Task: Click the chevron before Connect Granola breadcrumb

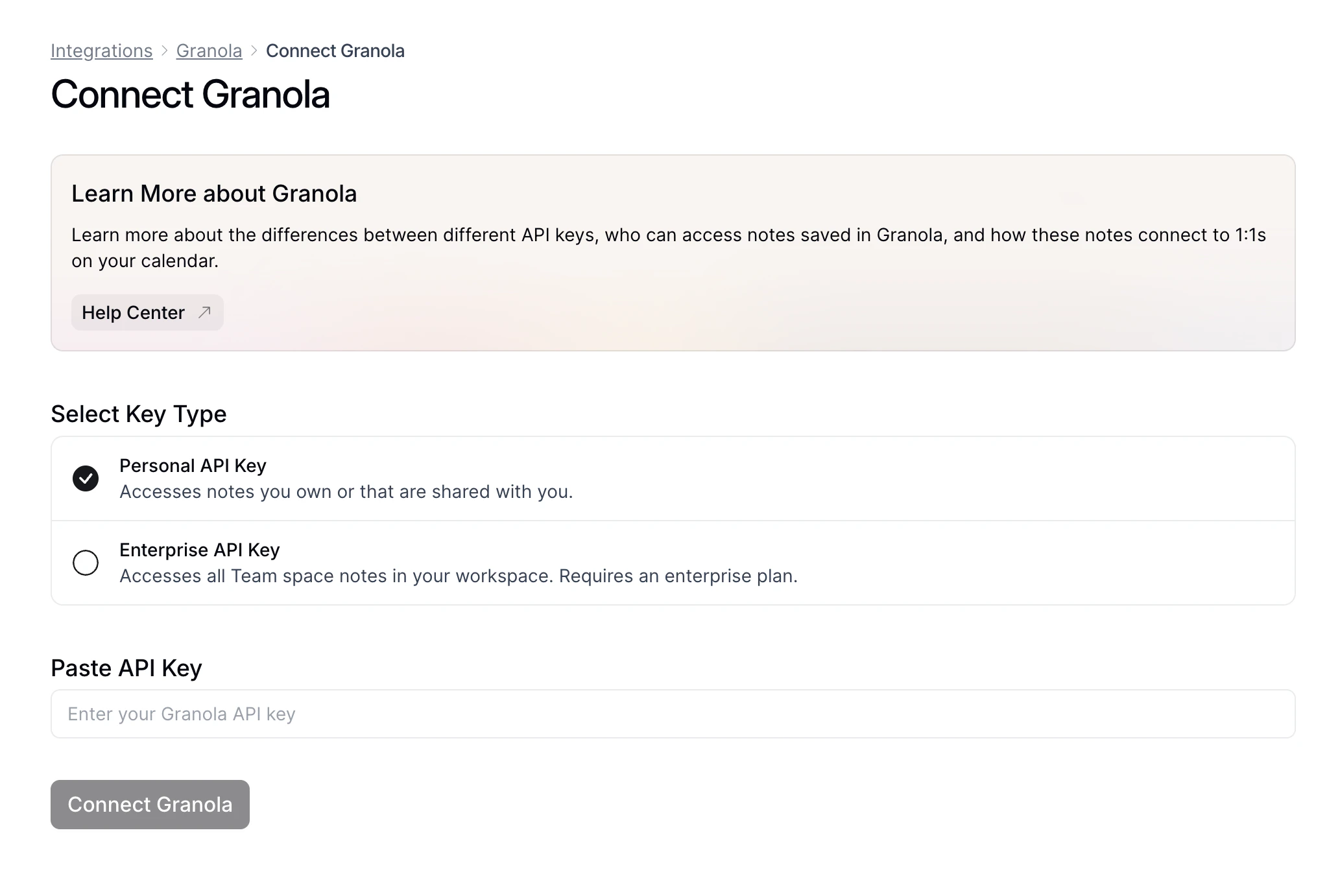Action: [x=254, y=51]
